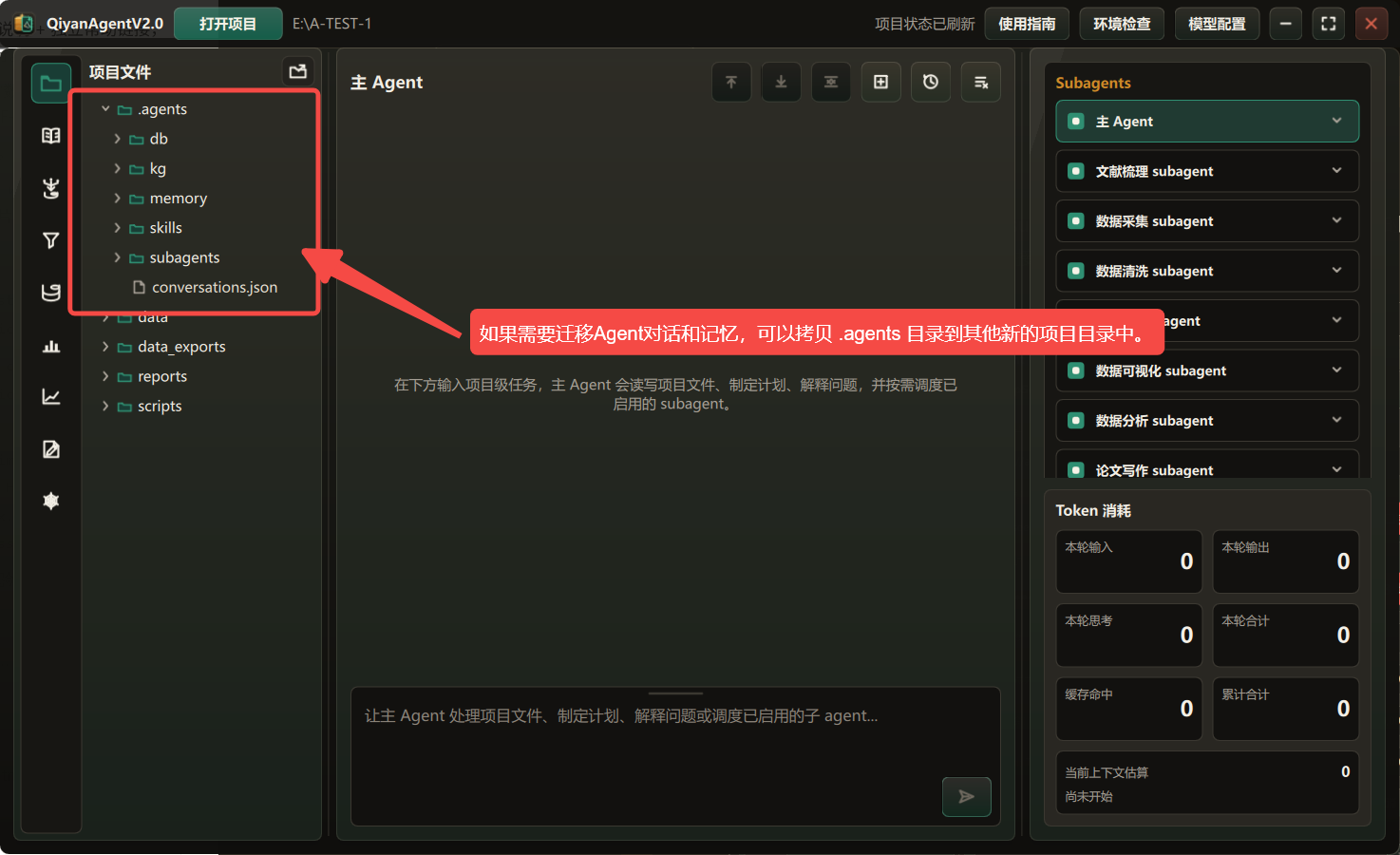The height and width of the screenshot is (855, 1400).
Task: Run the 环境检查 environment check
Action: click(1122, 24)
